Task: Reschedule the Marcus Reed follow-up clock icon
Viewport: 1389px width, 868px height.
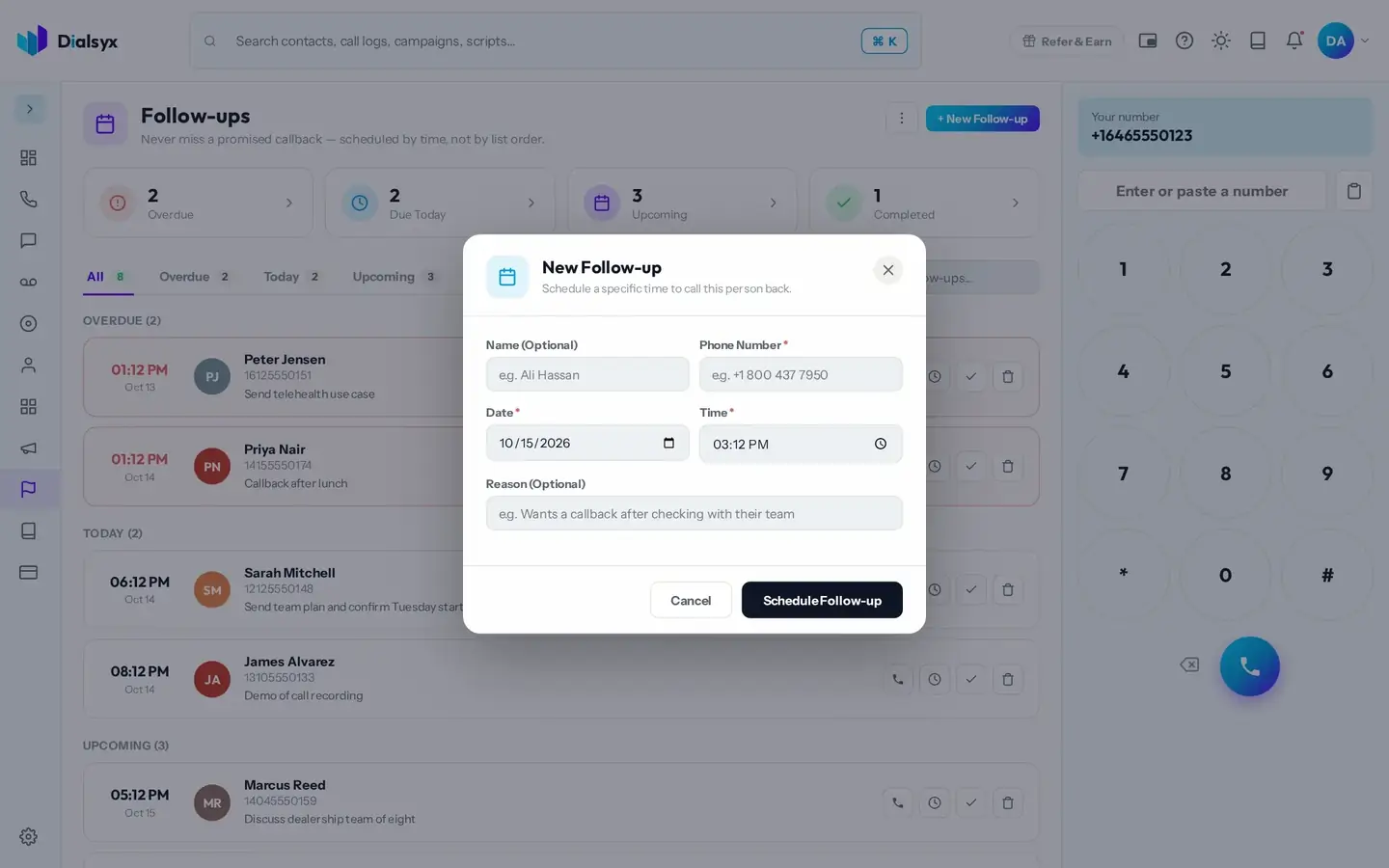Action: pyautogui.click(x=935, y=802)
